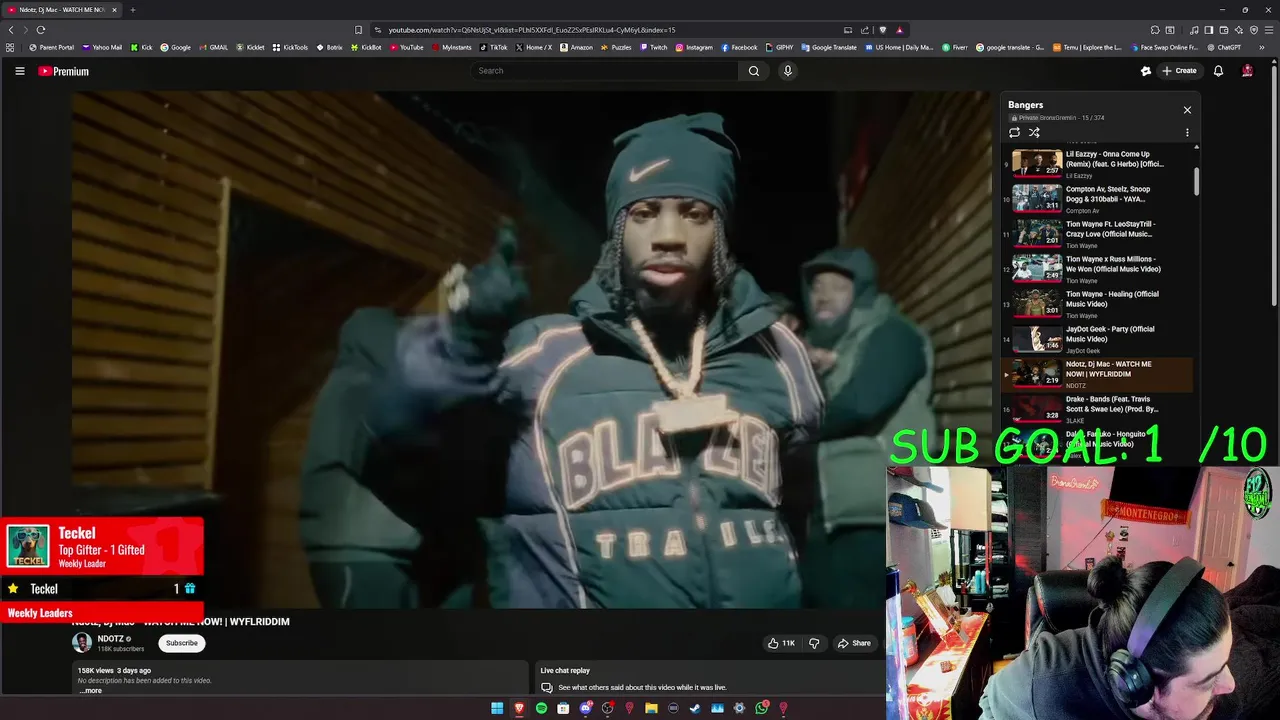Open the TikTok bookmark
Image resolution: width=1280 pixels, height=720 pixels.
(493, 47)
